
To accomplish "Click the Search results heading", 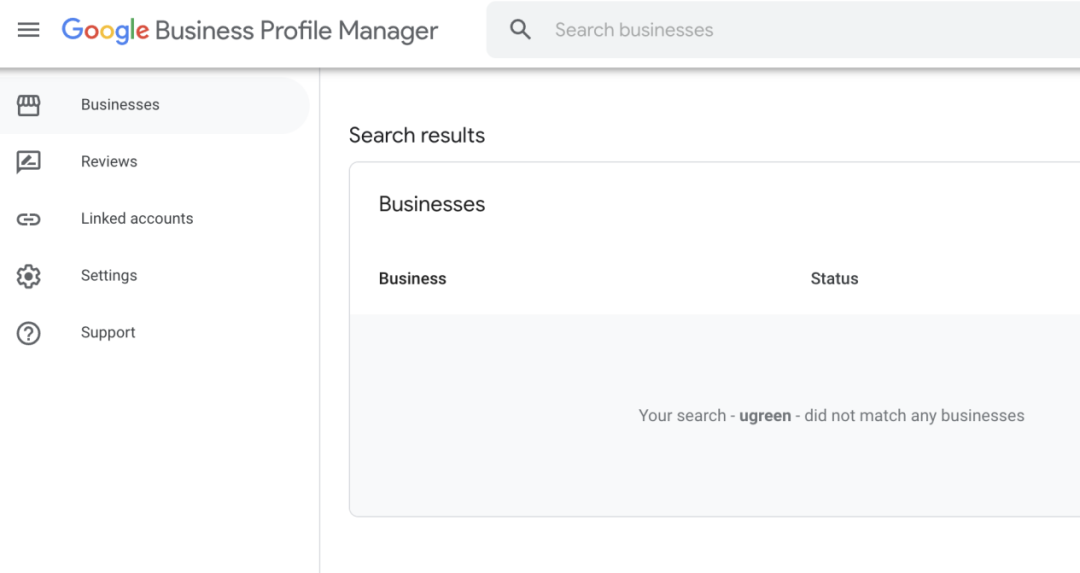I will (x=417, y=135).
